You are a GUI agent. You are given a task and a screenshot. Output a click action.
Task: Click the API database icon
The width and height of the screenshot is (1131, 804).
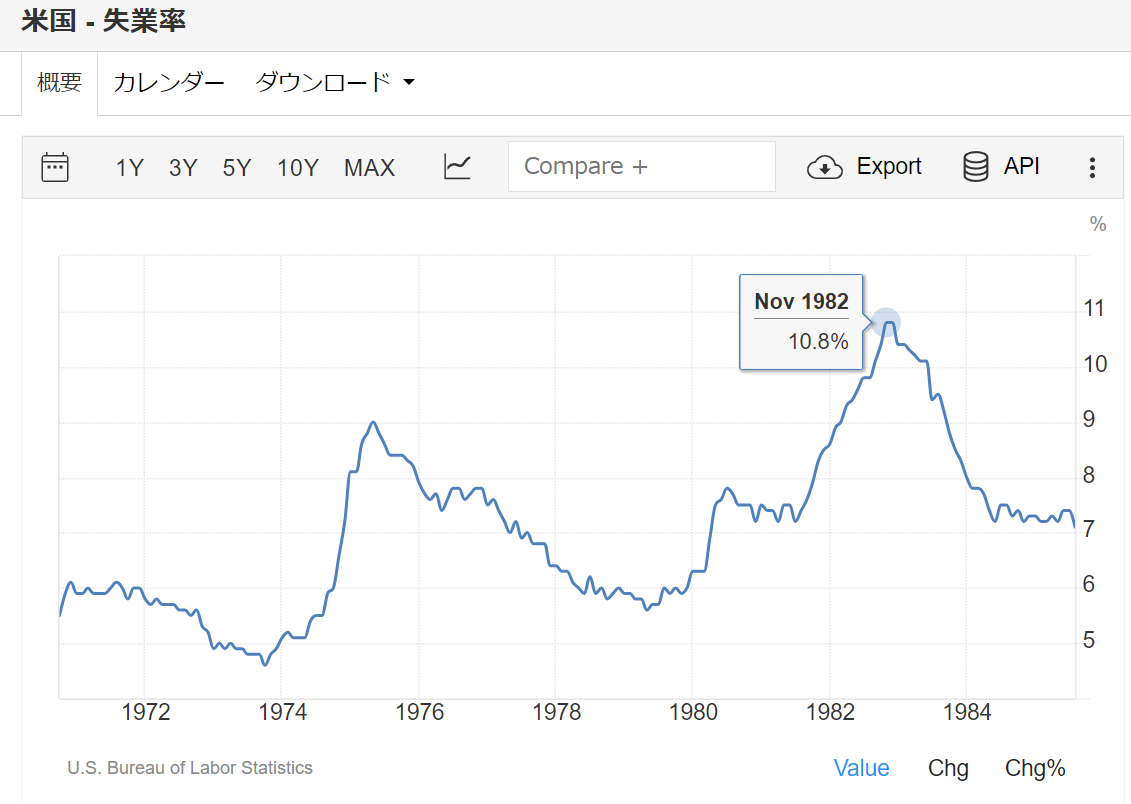click(x=976, y=167)
